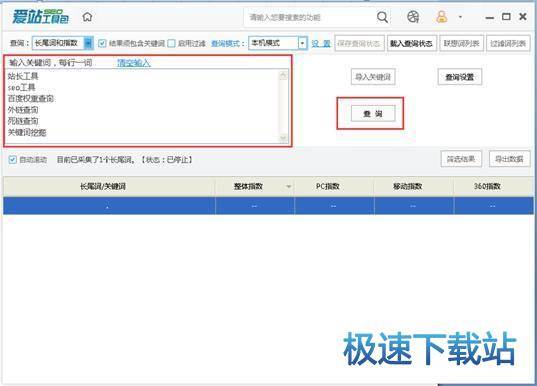This screenshot has height=386, width=537.
Task: Click the 筛选结果 button
Action: pos(461,159)
